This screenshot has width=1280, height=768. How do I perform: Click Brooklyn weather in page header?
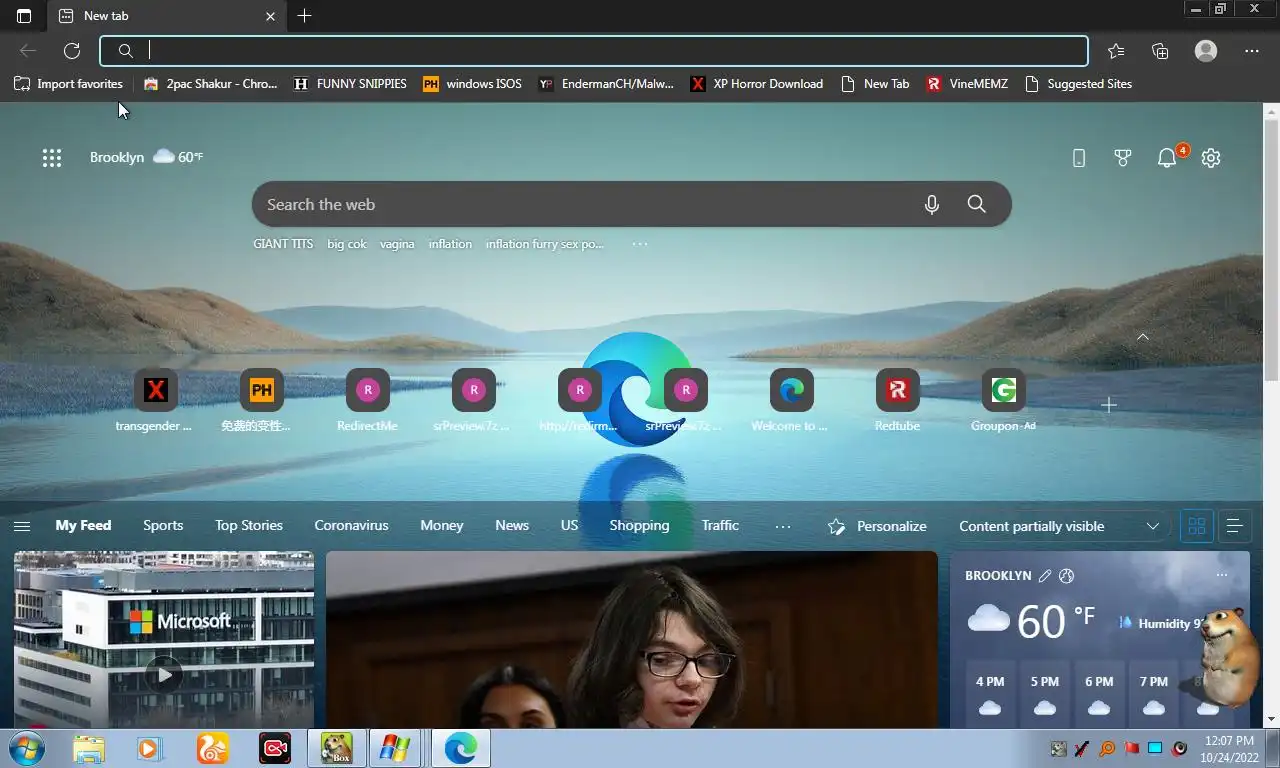[146, 157]
